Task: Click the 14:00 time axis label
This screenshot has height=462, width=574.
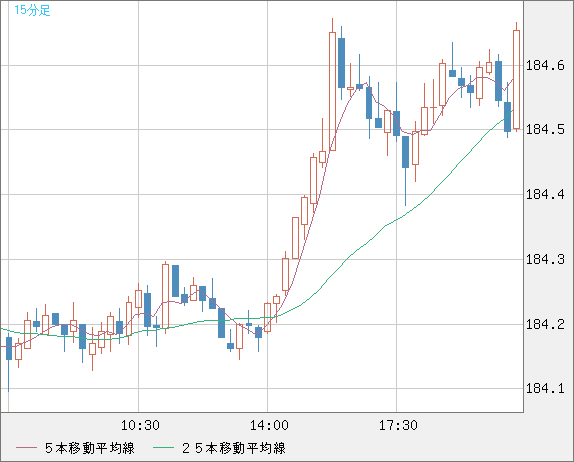Action: (x=269, y=425)
